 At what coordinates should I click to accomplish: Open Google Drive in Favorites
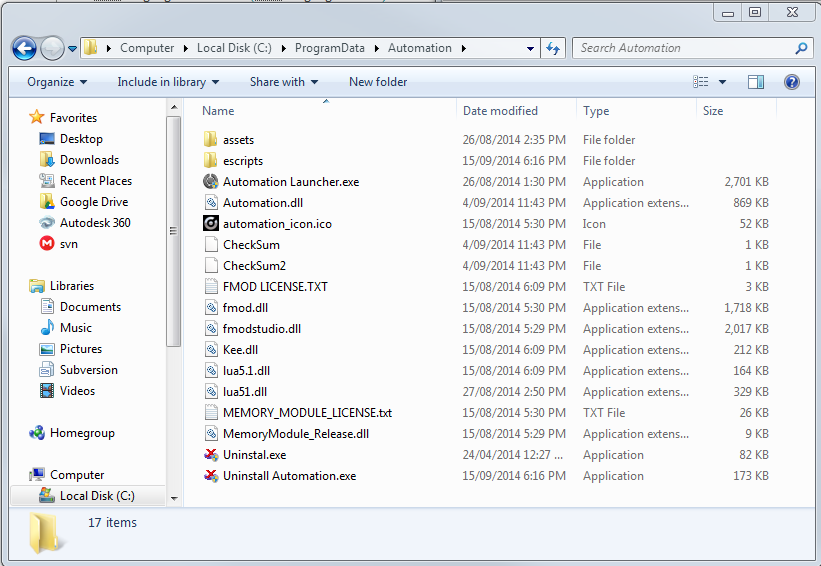click(94, 202)
